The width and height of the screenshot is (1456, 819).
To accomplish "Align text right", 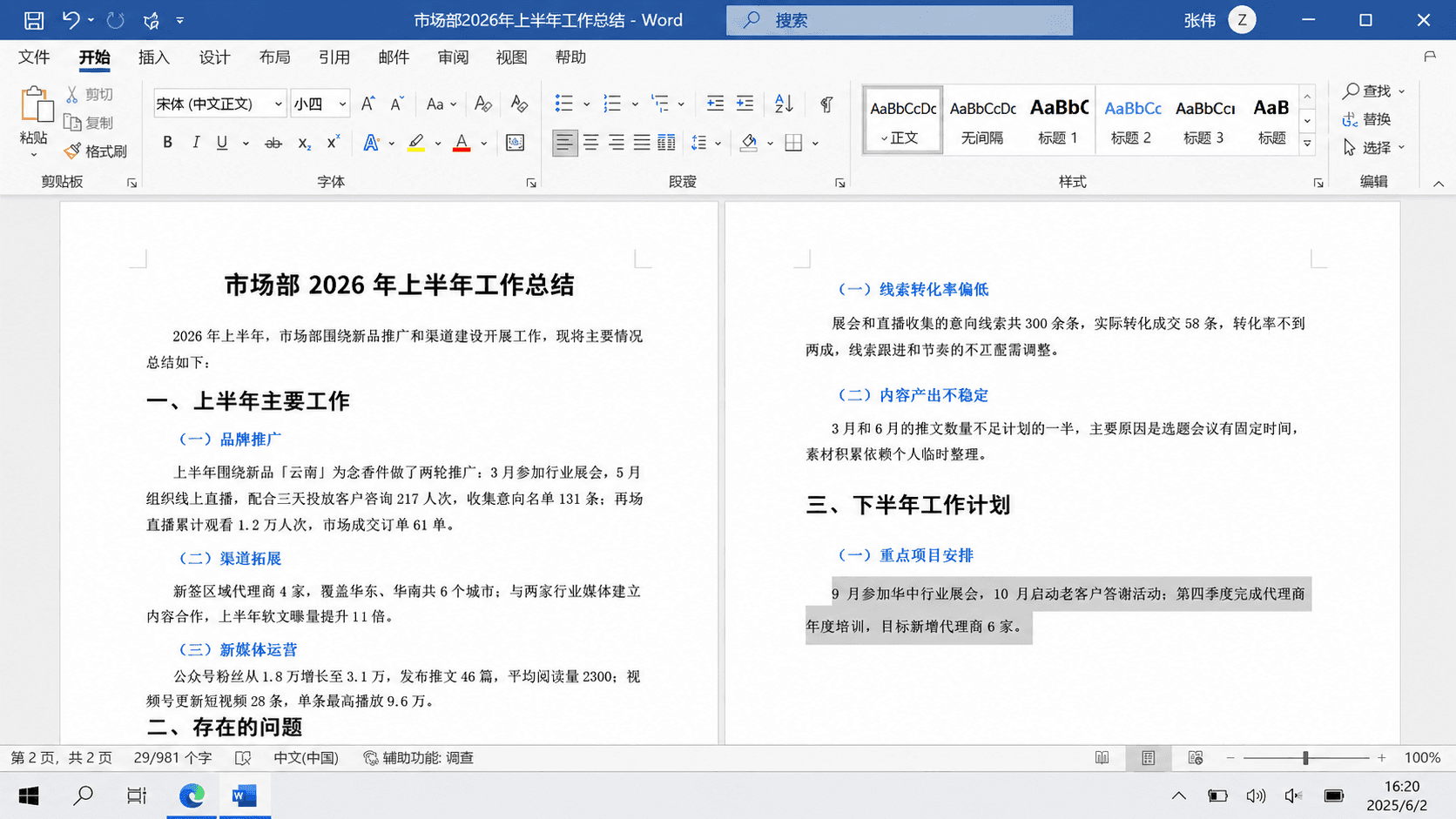I will [x=617, y=143].
